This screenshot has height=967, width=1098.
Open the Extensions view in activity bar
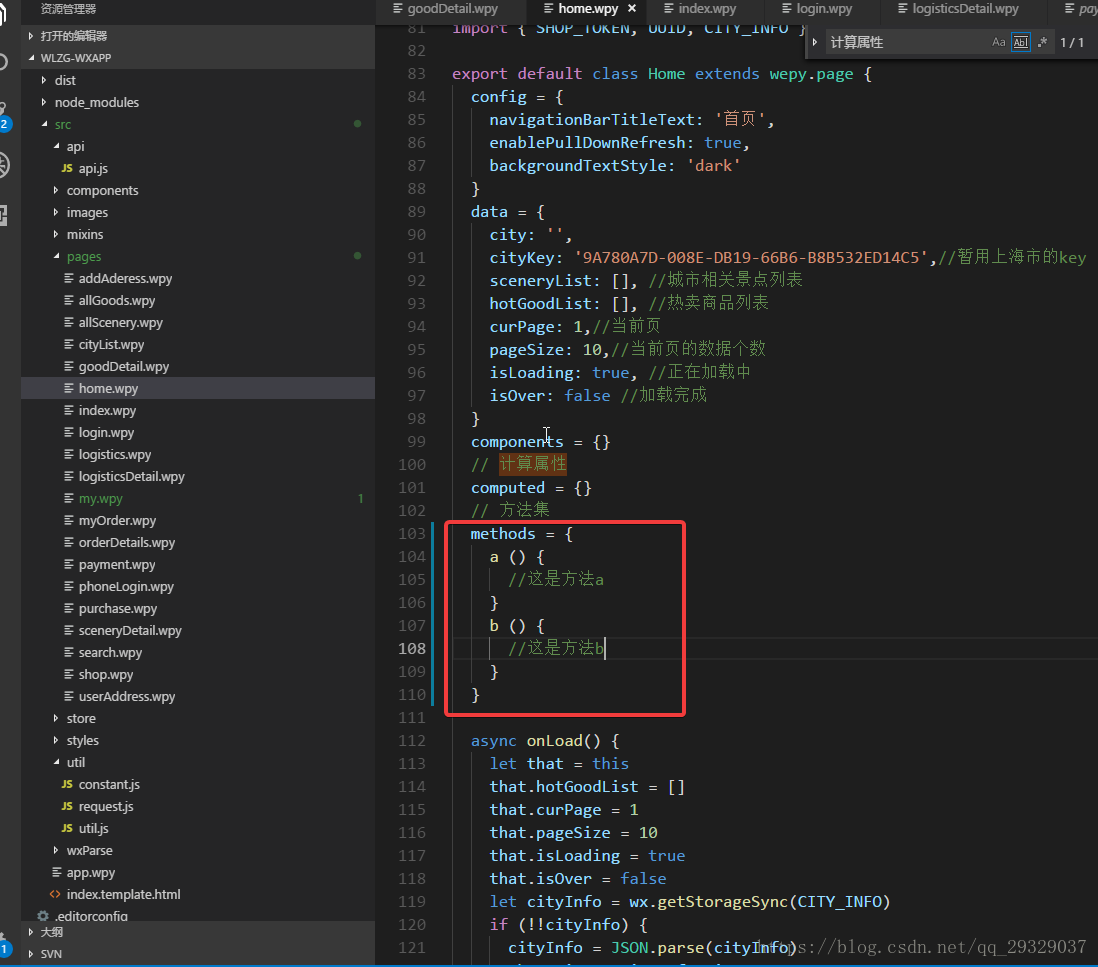coord(4,215)
